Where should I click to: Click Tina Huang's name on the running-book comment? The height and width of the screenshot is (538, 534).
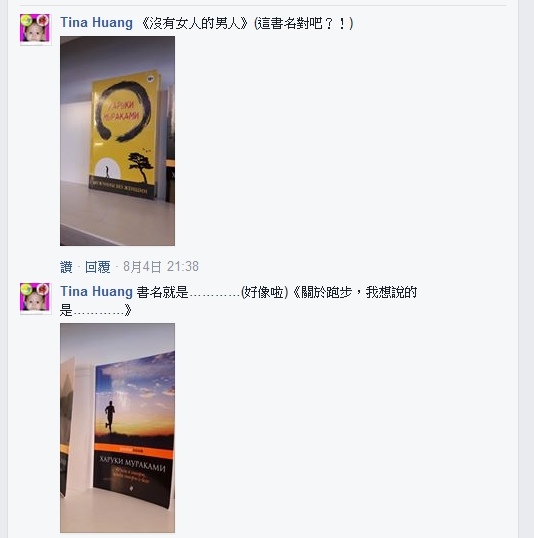tap(96, 292)
